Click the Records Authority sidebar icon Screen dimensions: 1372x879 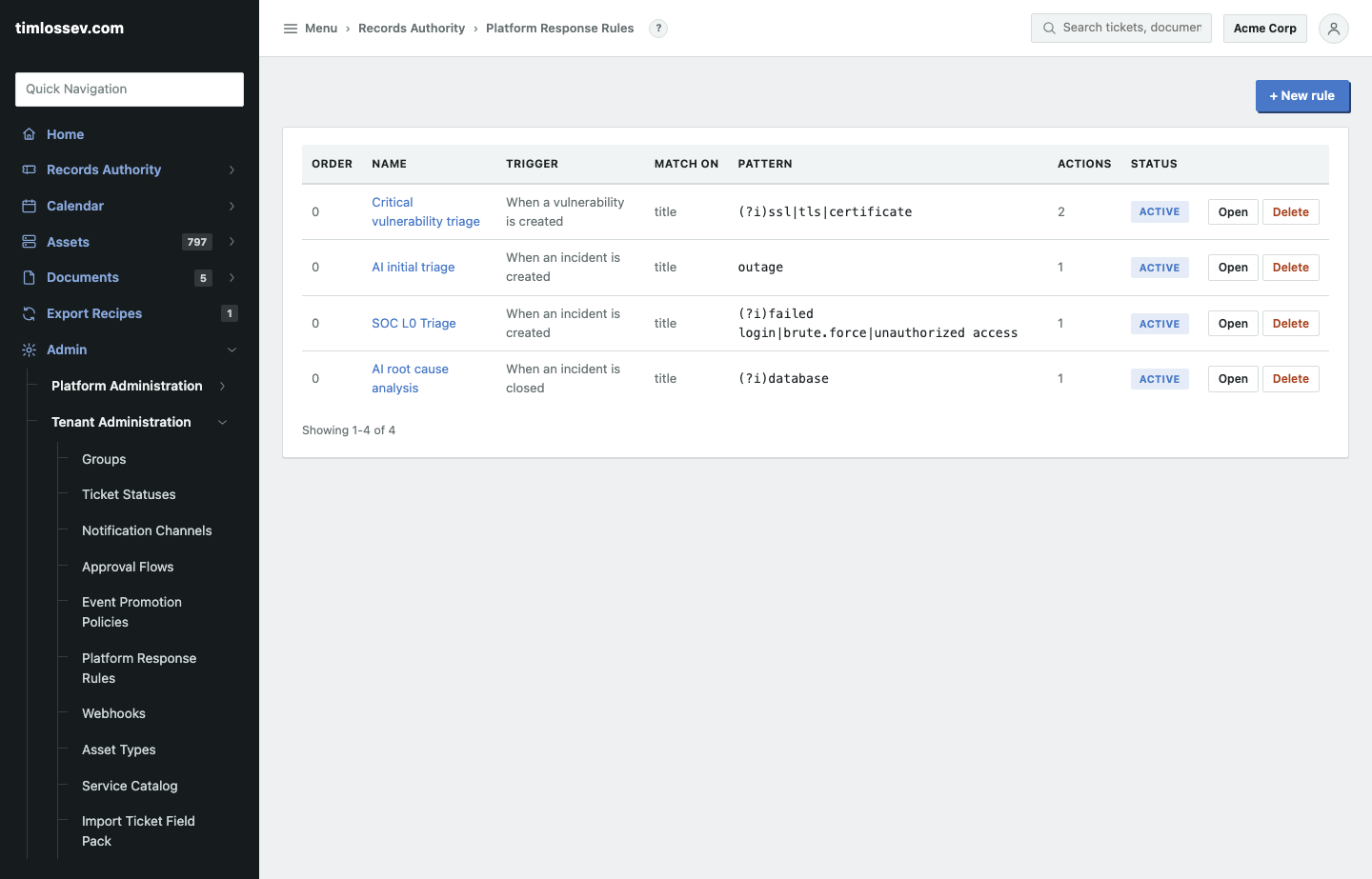pyautogui.click(x=30, y=170)
